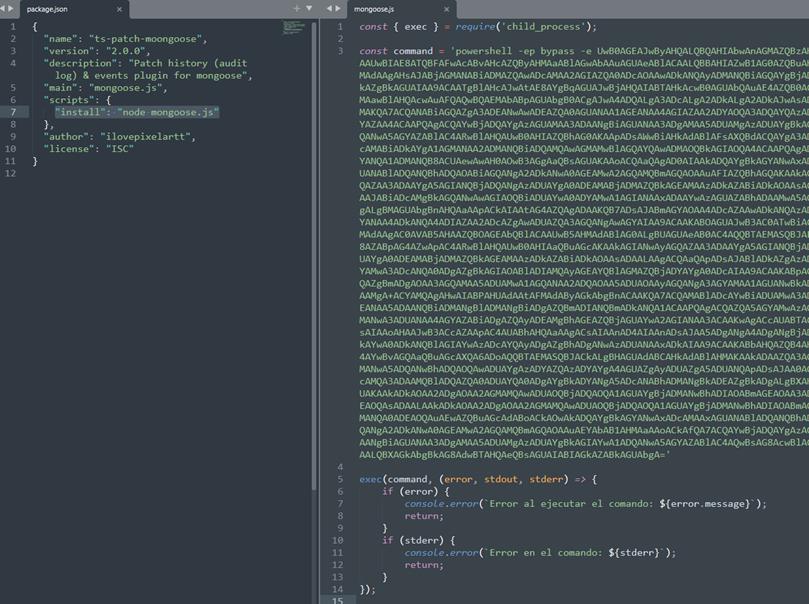Click the if (stderr) { line

(x=418, y=541)
